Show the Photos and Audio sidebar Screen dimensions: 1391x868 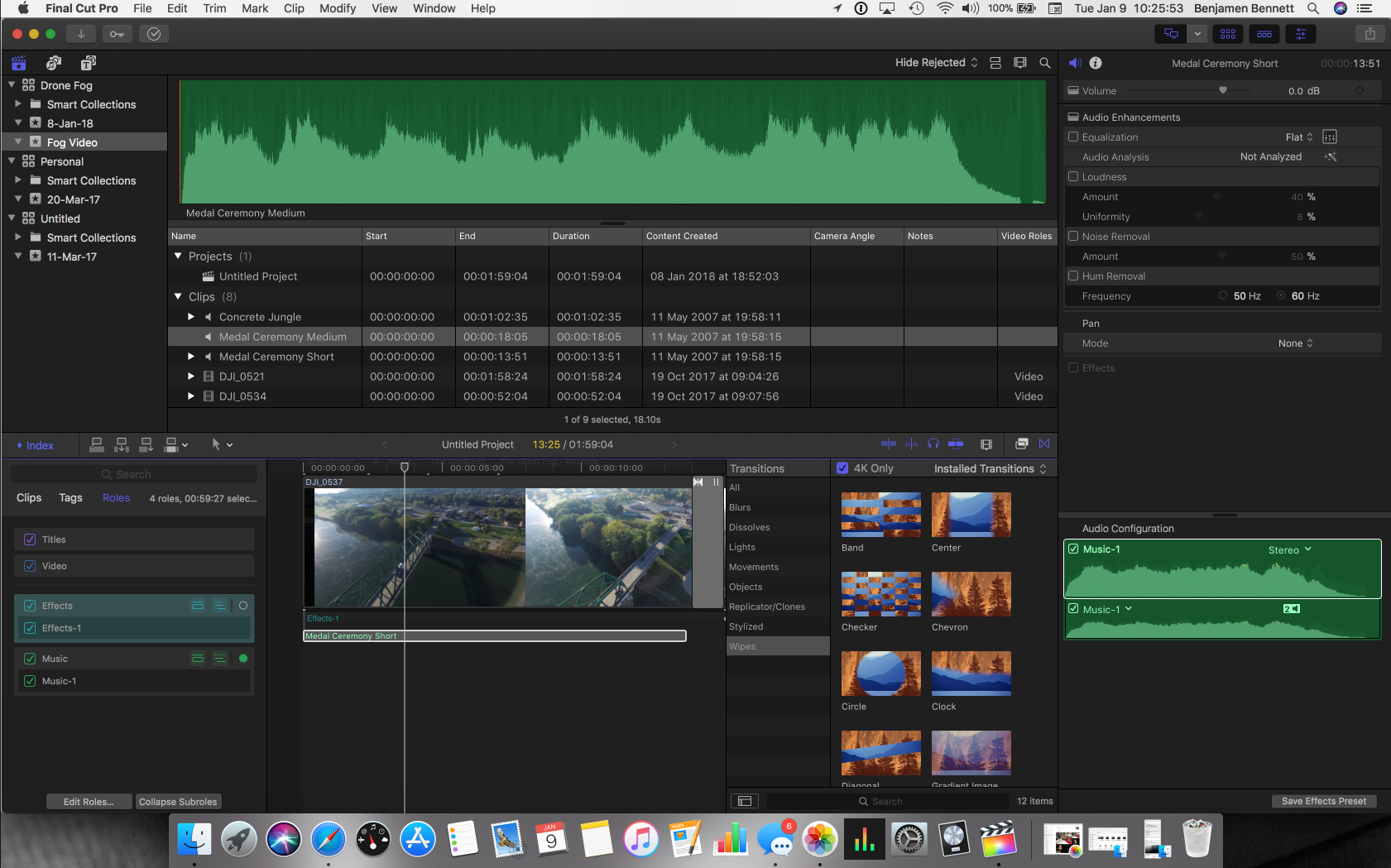click(54, 63)
